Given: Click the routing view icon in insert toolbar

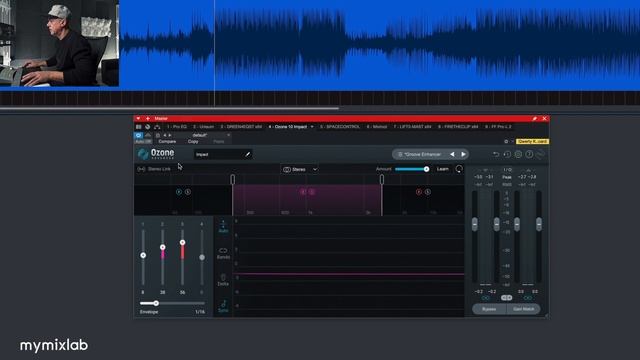Looking at the screenshot, I should [x=157, y=127].
